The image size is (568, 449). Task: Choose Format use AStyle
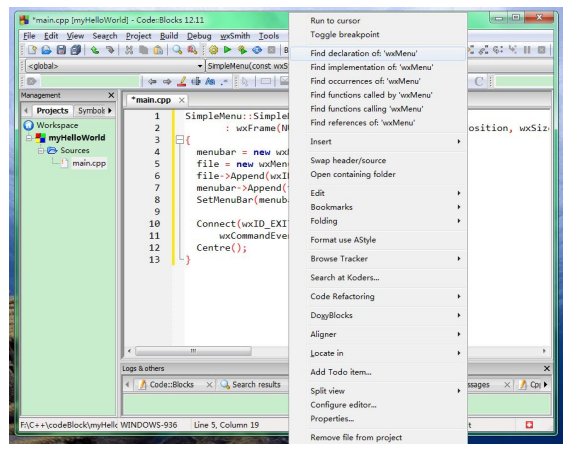[378, 240]
